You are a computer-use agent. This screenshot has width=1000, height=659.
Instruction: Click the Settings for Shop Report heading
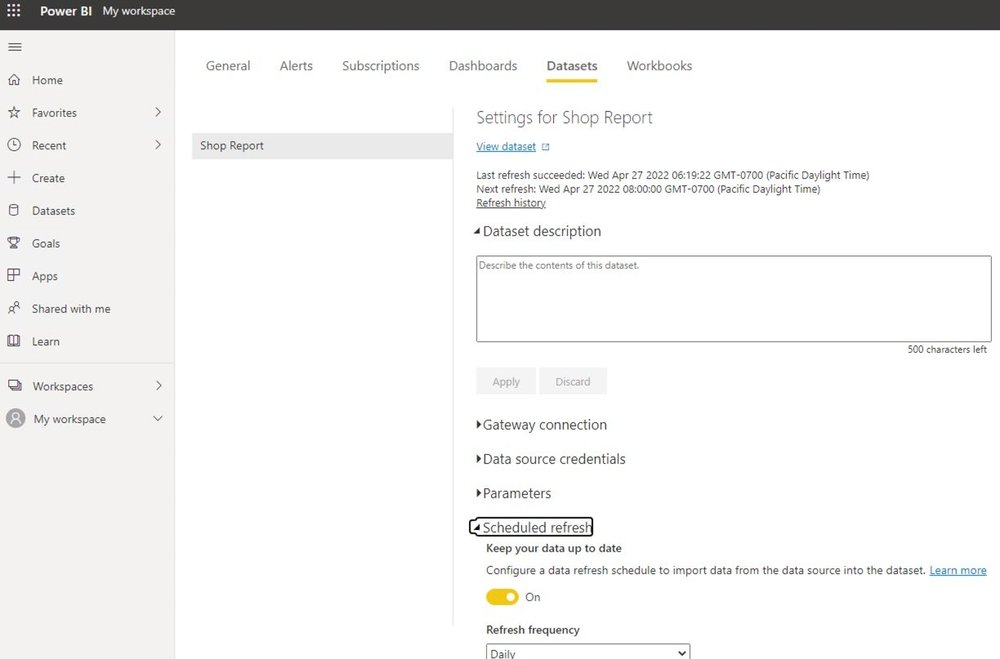(x=564, y=117)
